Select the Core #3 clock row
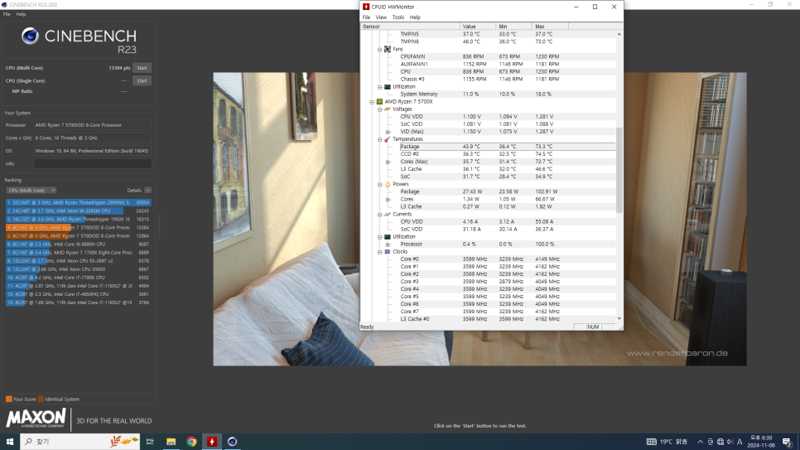This screenshot has height=450, width=800. tap(508, 282)
